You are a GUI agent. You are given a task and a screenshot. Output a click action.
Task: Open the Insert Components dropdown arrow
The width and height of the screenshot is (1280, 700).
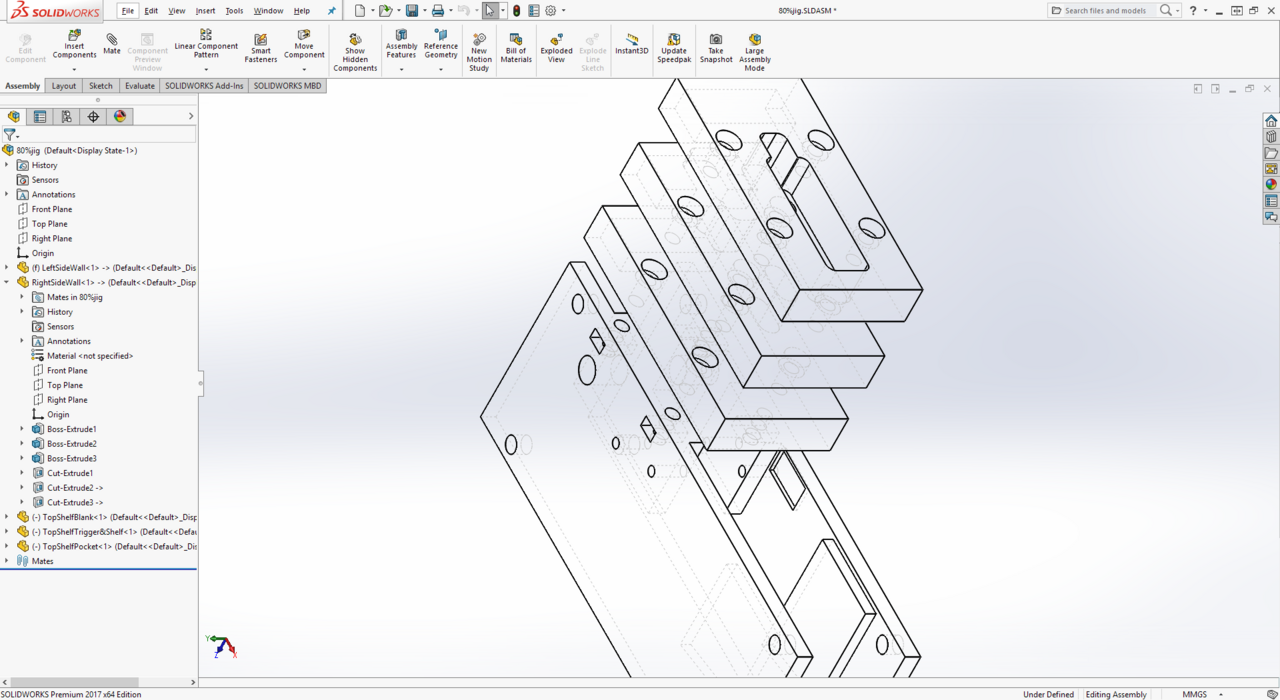74,69
